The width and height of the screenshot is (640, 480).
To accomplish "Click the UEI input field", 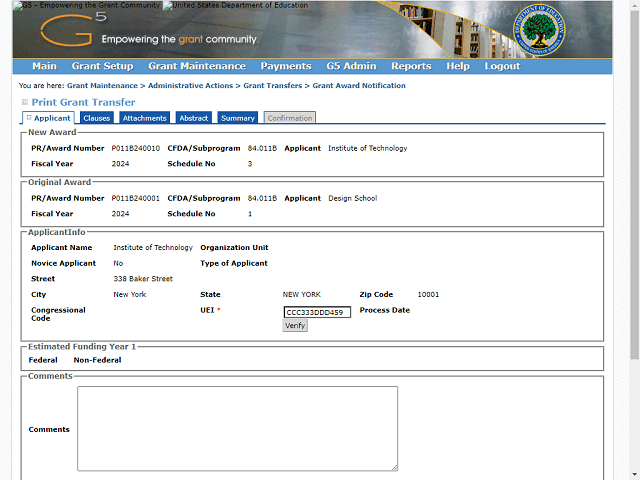I will pos(317,312).
